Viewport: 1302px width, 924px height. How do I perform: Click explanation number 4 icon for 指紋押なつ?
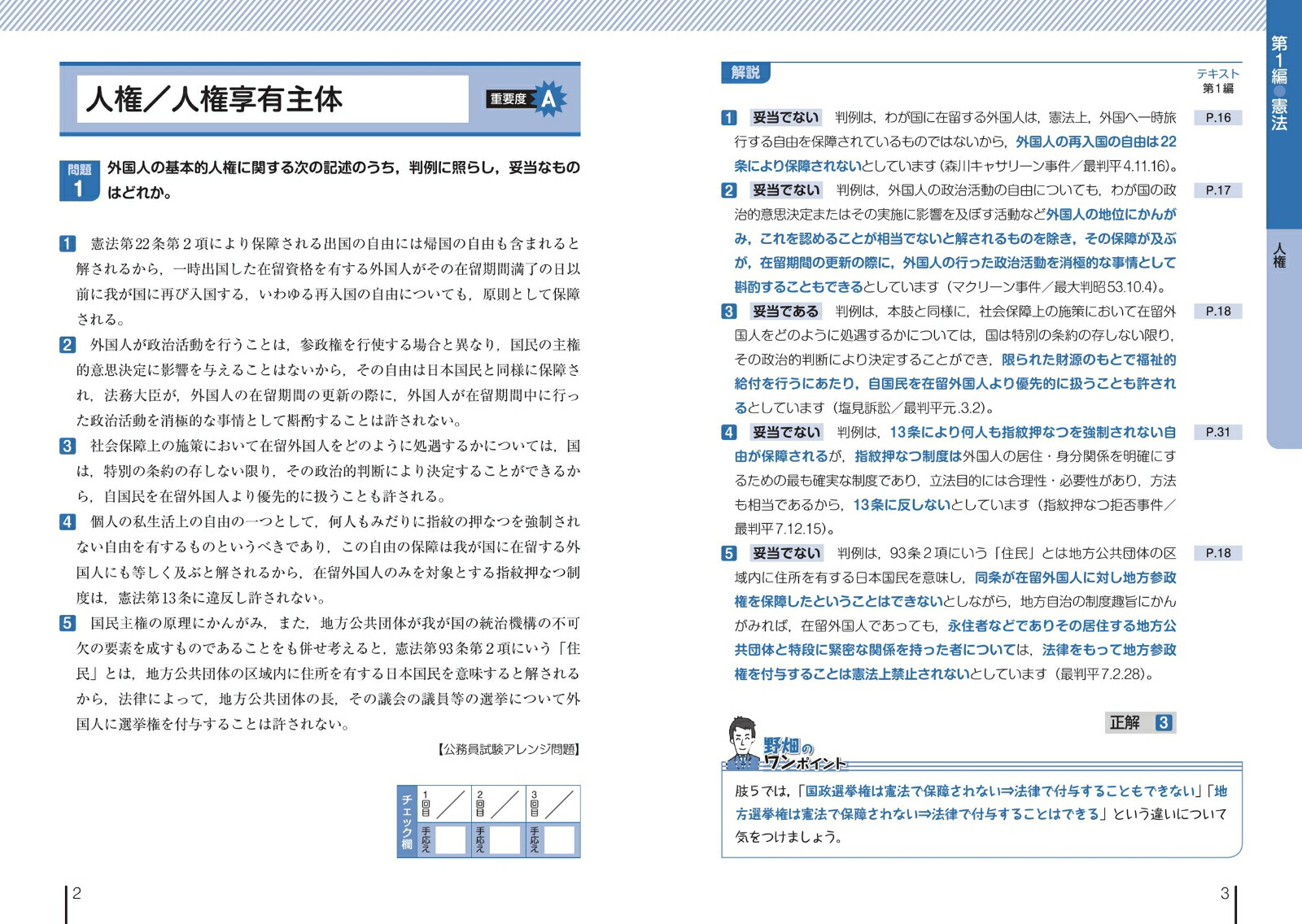click(729, 432)
